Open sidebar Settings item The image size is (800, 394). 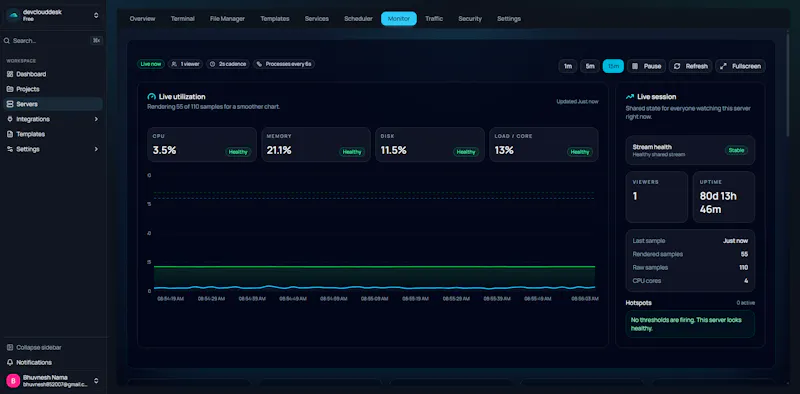[x=53, y=149]
